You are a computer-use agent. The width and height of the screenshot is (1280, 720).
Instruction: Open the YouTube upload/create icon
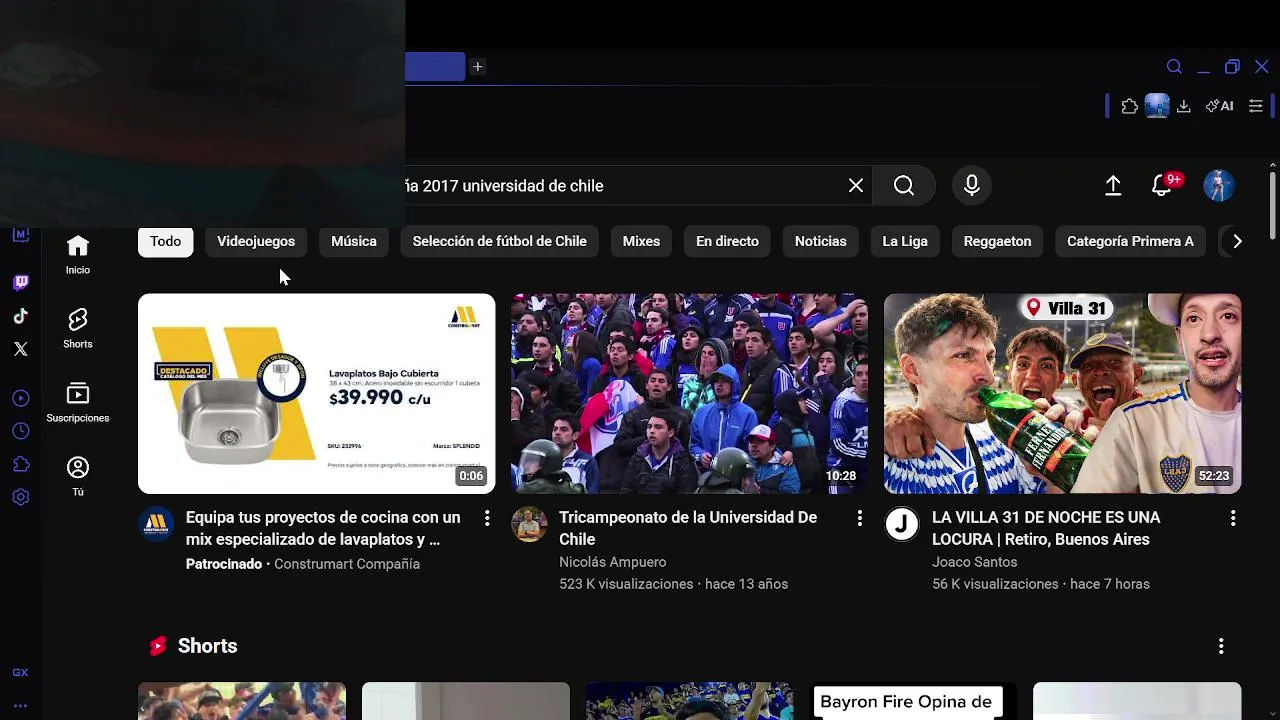1113,186
